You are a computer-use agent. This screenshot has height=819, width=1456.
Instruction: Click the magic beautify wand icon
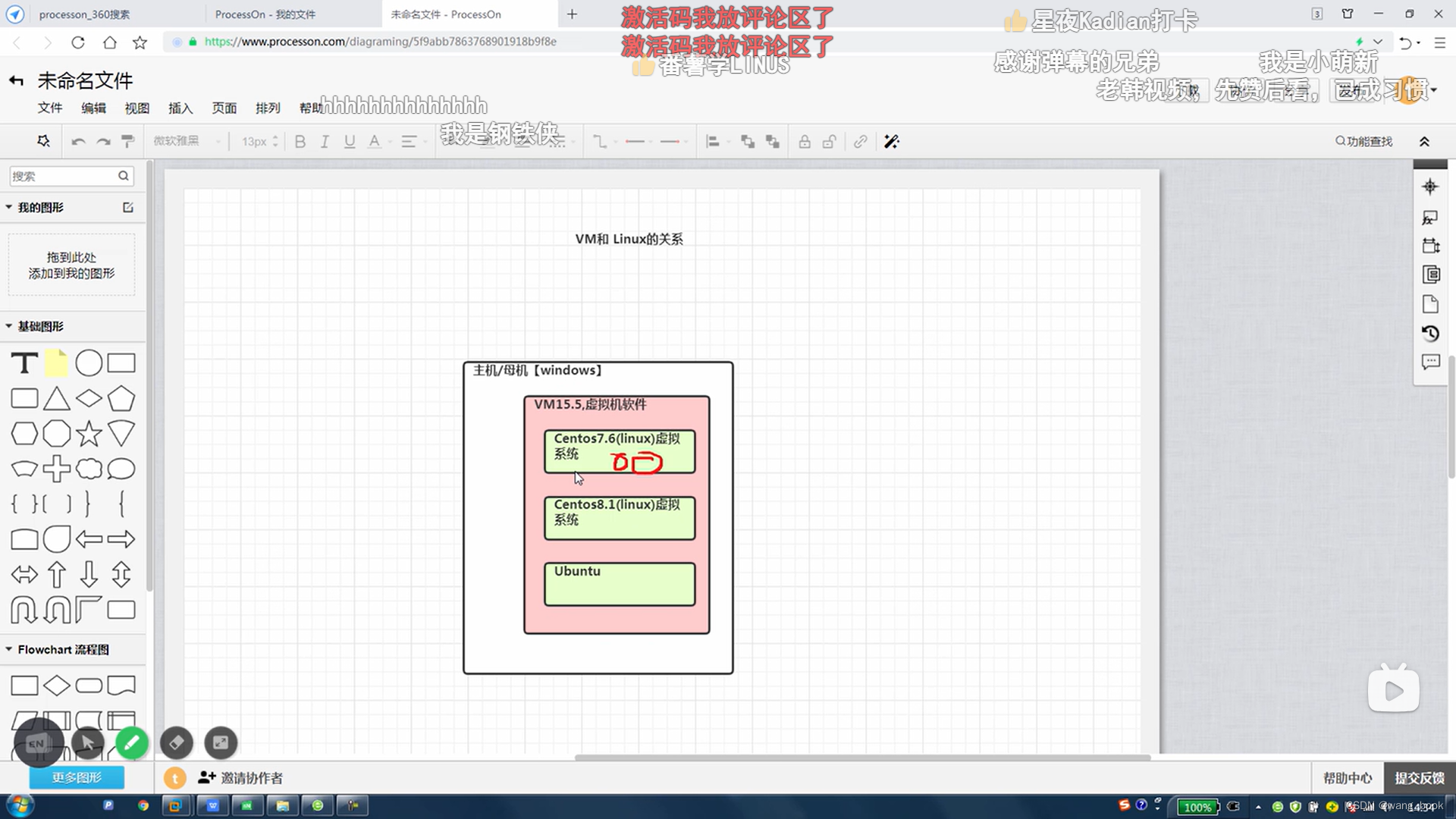[892, 142]
